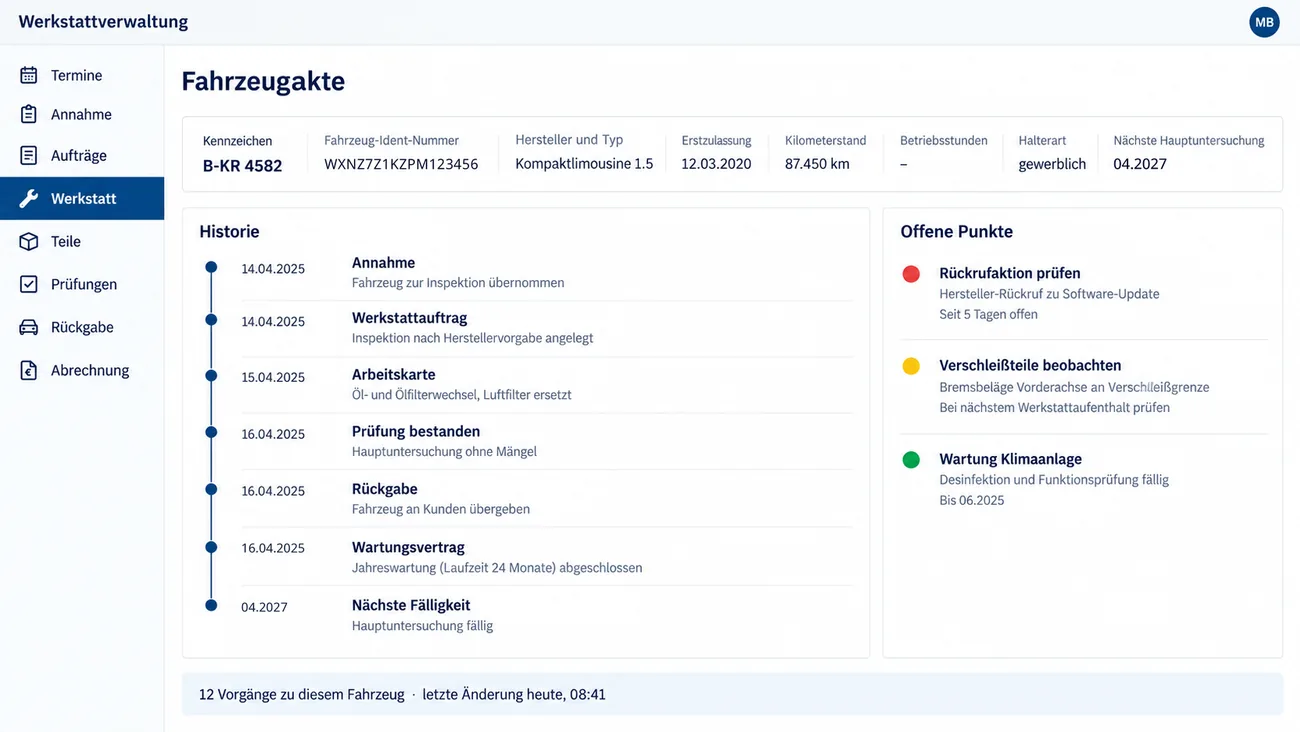Click the timeline marker for Arbeitskarte
Viewport: 1300px width, 732px height.
tap(211, 376)
